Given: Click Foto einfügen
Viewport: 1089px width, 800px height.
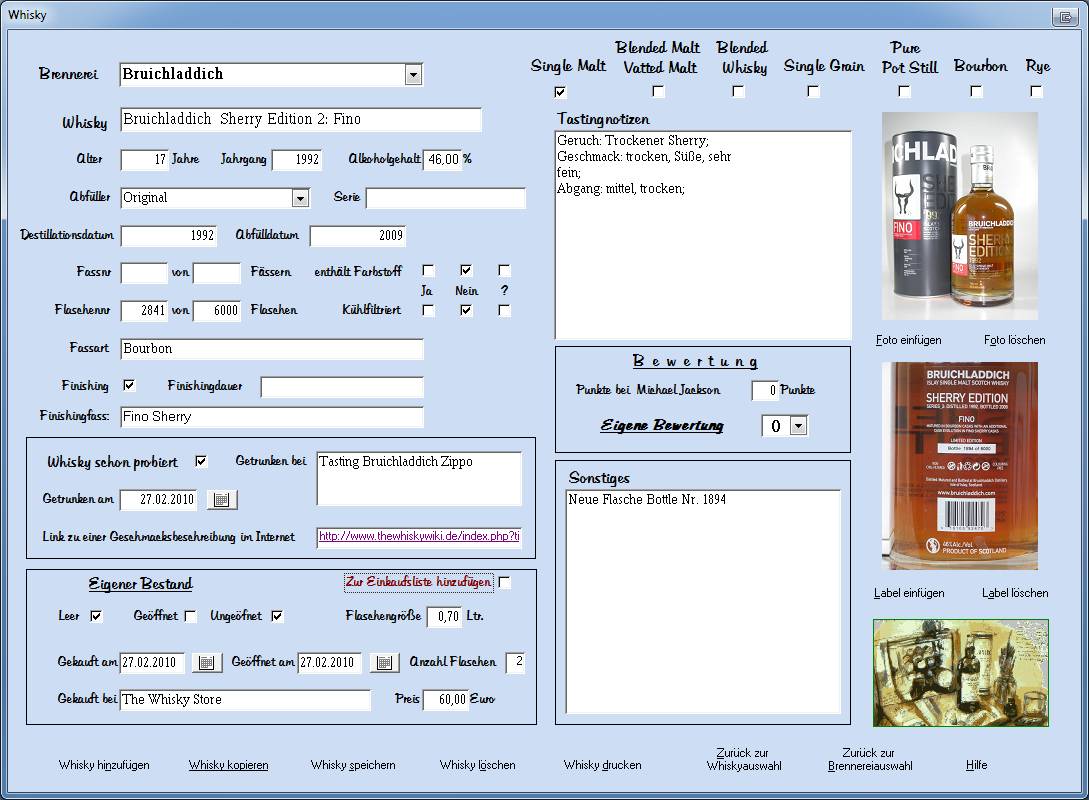Looking at the screenshot, I should tap(908, 340).
